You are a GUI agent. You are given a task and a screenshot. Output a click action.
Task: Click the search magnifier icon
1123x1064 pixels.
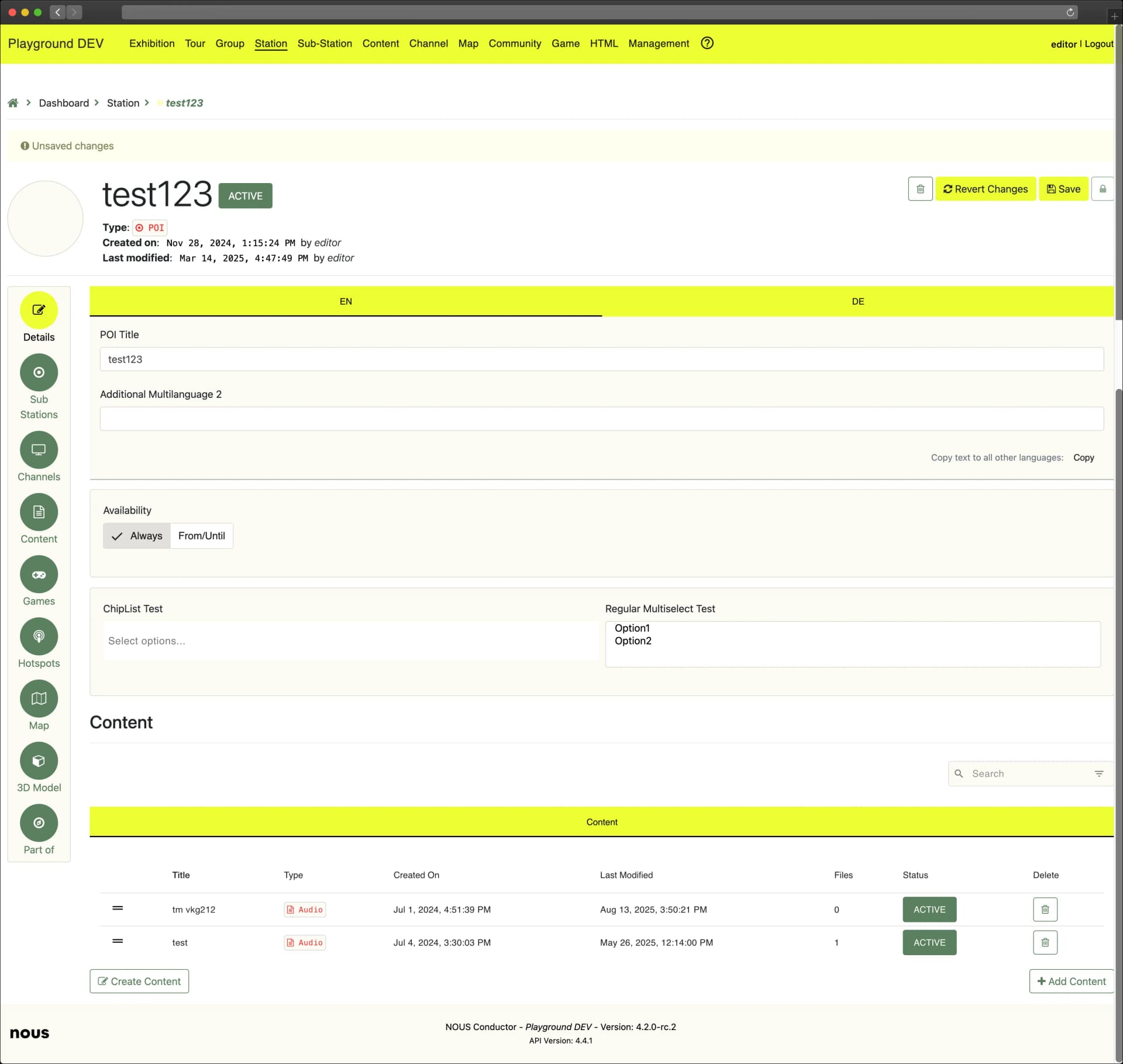tap(959, 773)
